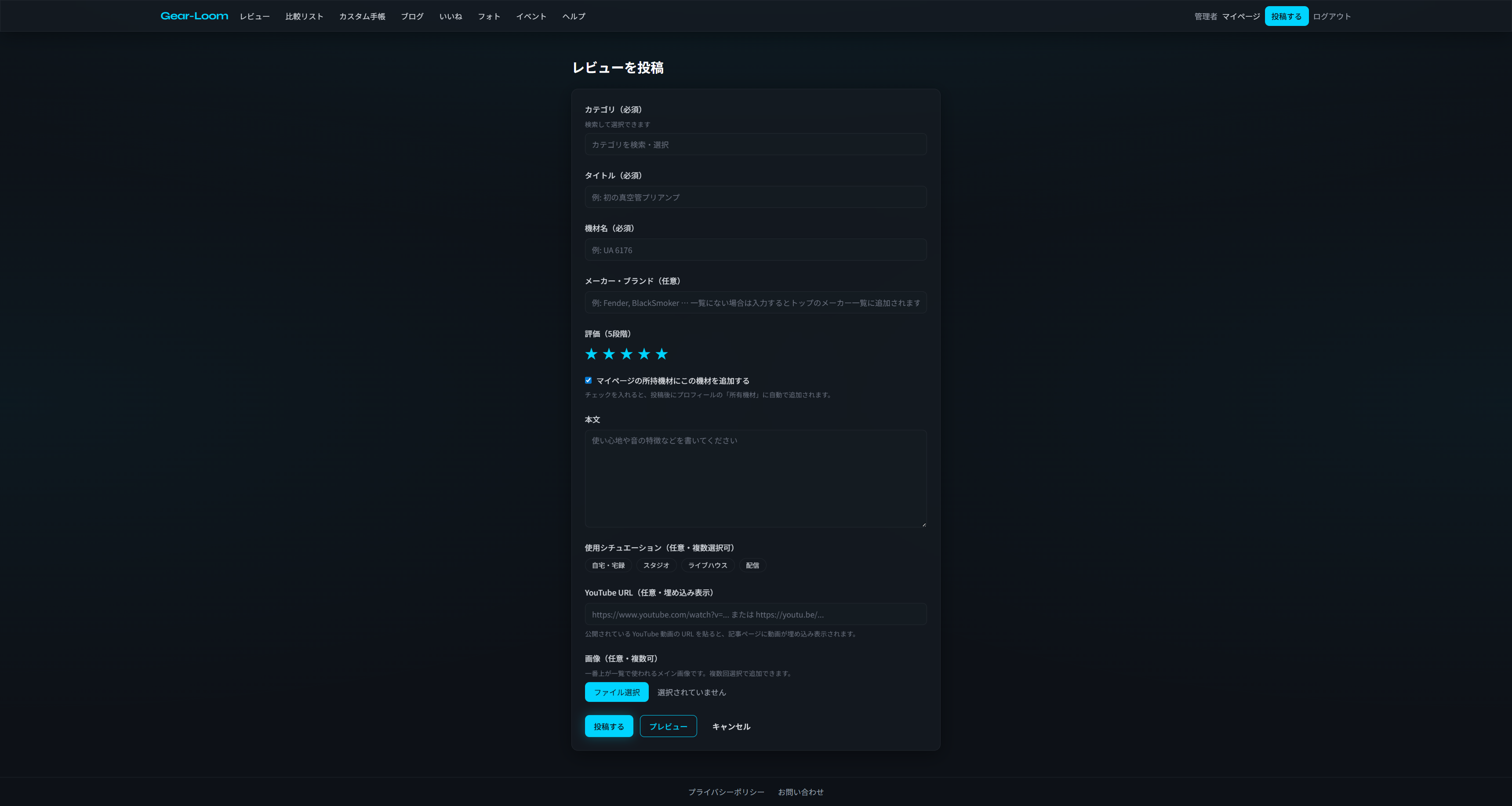Click the fifth rating star

click(x=661, y=354)
